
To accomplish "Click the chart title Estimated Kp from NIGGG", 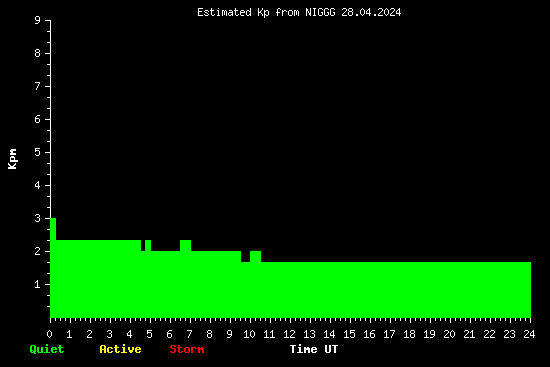I will pos(266,13).
